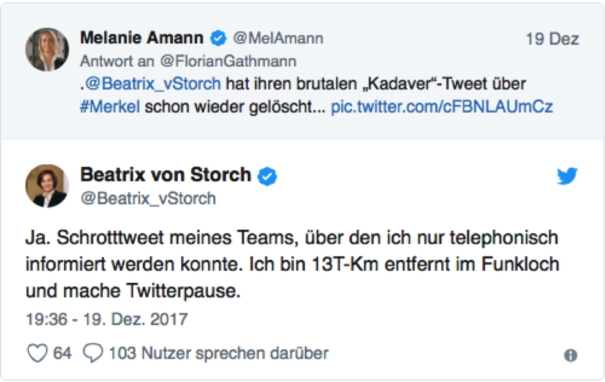The height and width of the screenshot is (382, 605).
Task: Click the @FlorianGathmann reply mention
Action: (228, 61)
